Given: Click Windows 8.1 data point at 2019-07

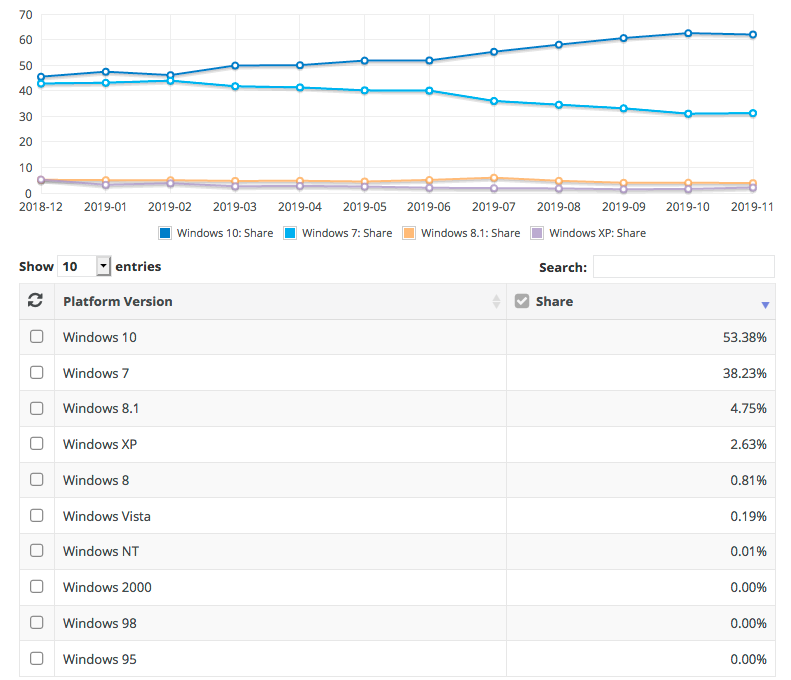Looking at the screenshot, I should pyautogui.click(x=494, y=178).
